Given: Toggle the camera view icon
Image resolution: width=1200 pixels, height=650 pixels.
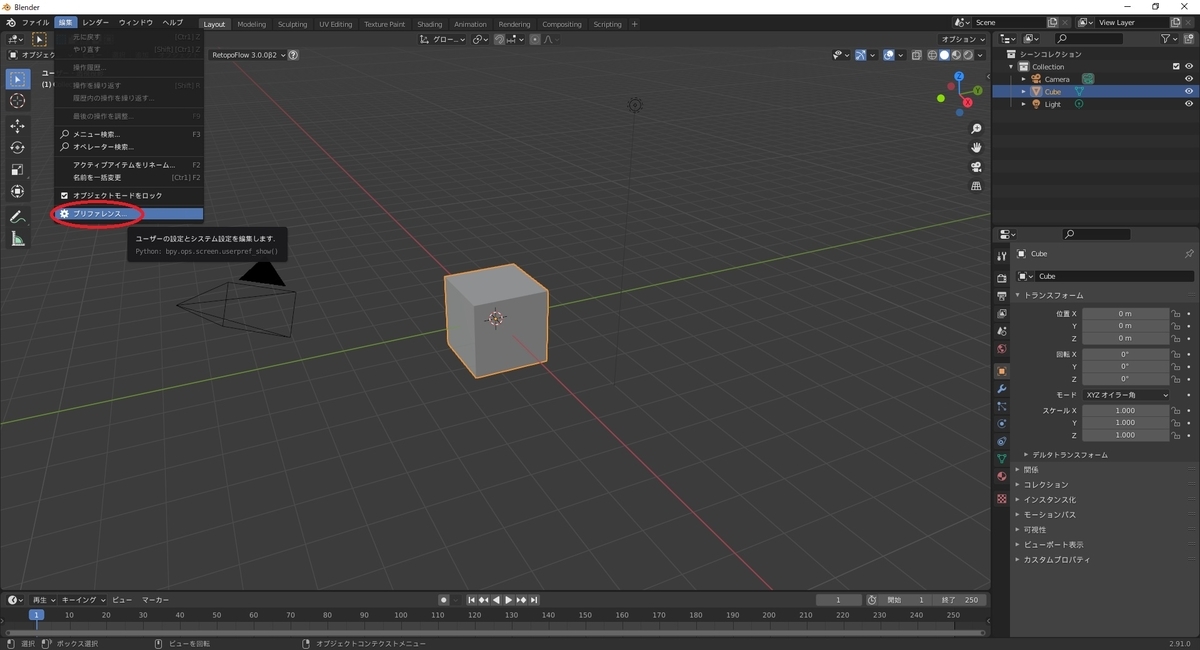Looking at the screenshot, I should coord(977,167).
